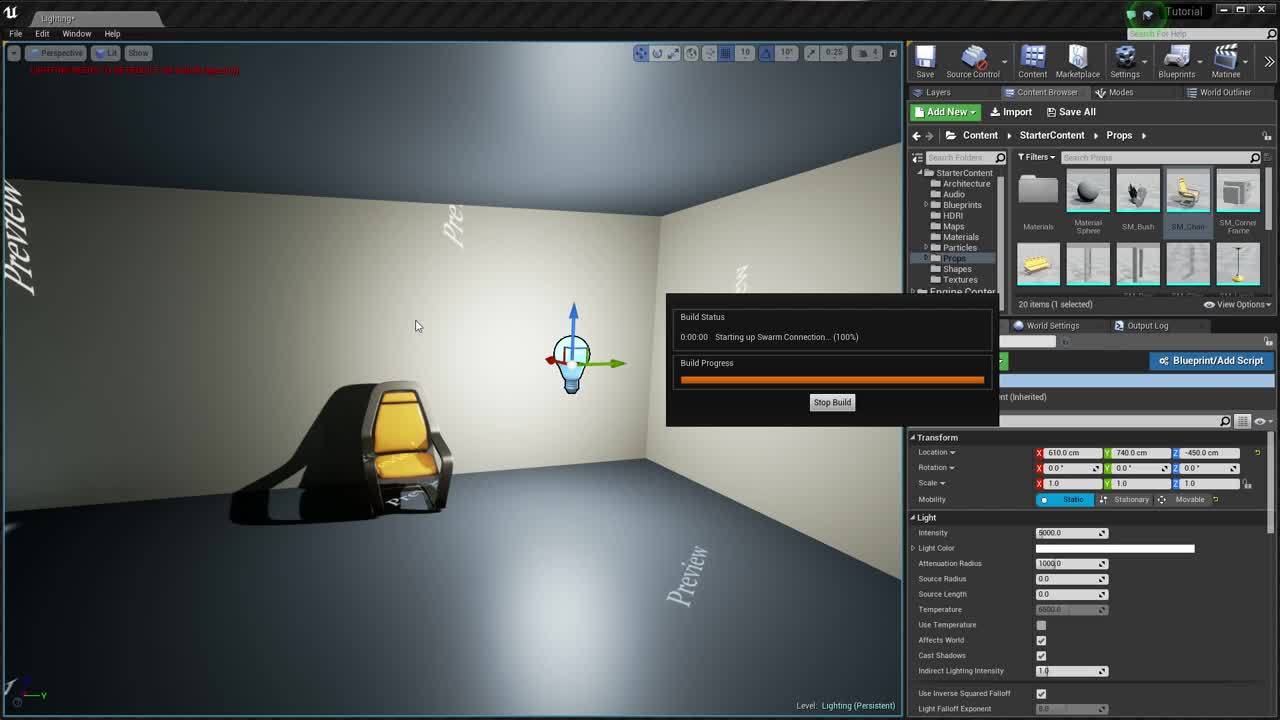Open the View Options dropdown
1280x720 pixels.
coord(1237,304)
